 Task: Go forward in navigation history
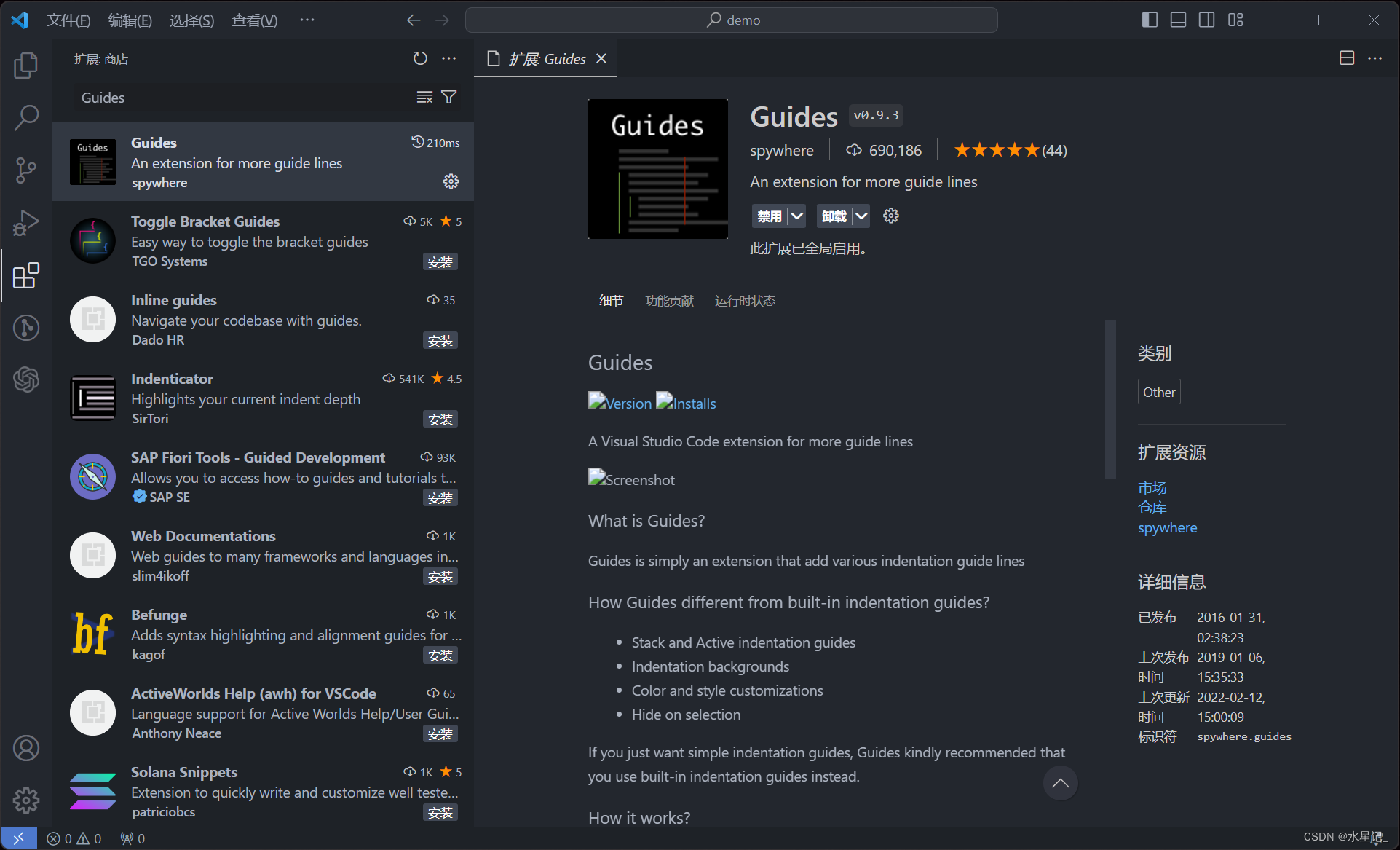pos(443,20)
